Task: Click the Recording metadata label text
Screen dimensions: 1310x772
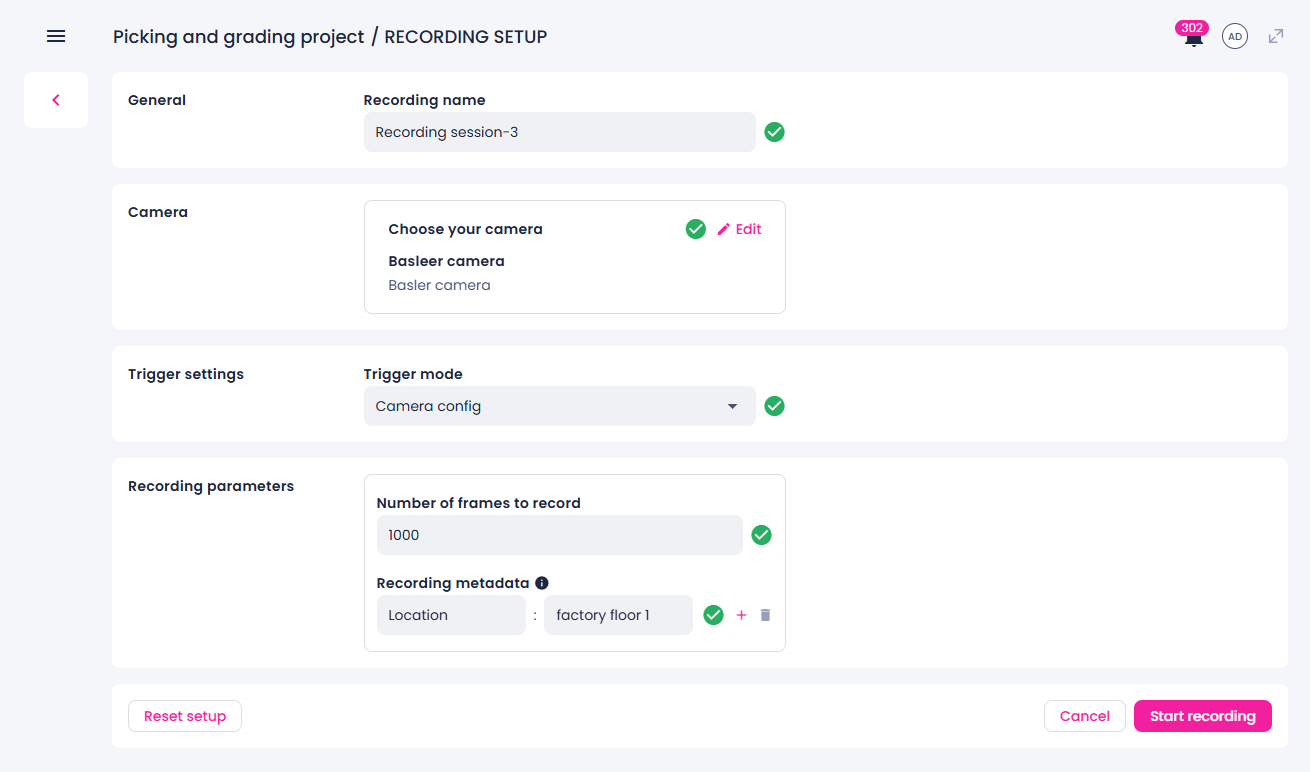Action: [x=453, y=583]
